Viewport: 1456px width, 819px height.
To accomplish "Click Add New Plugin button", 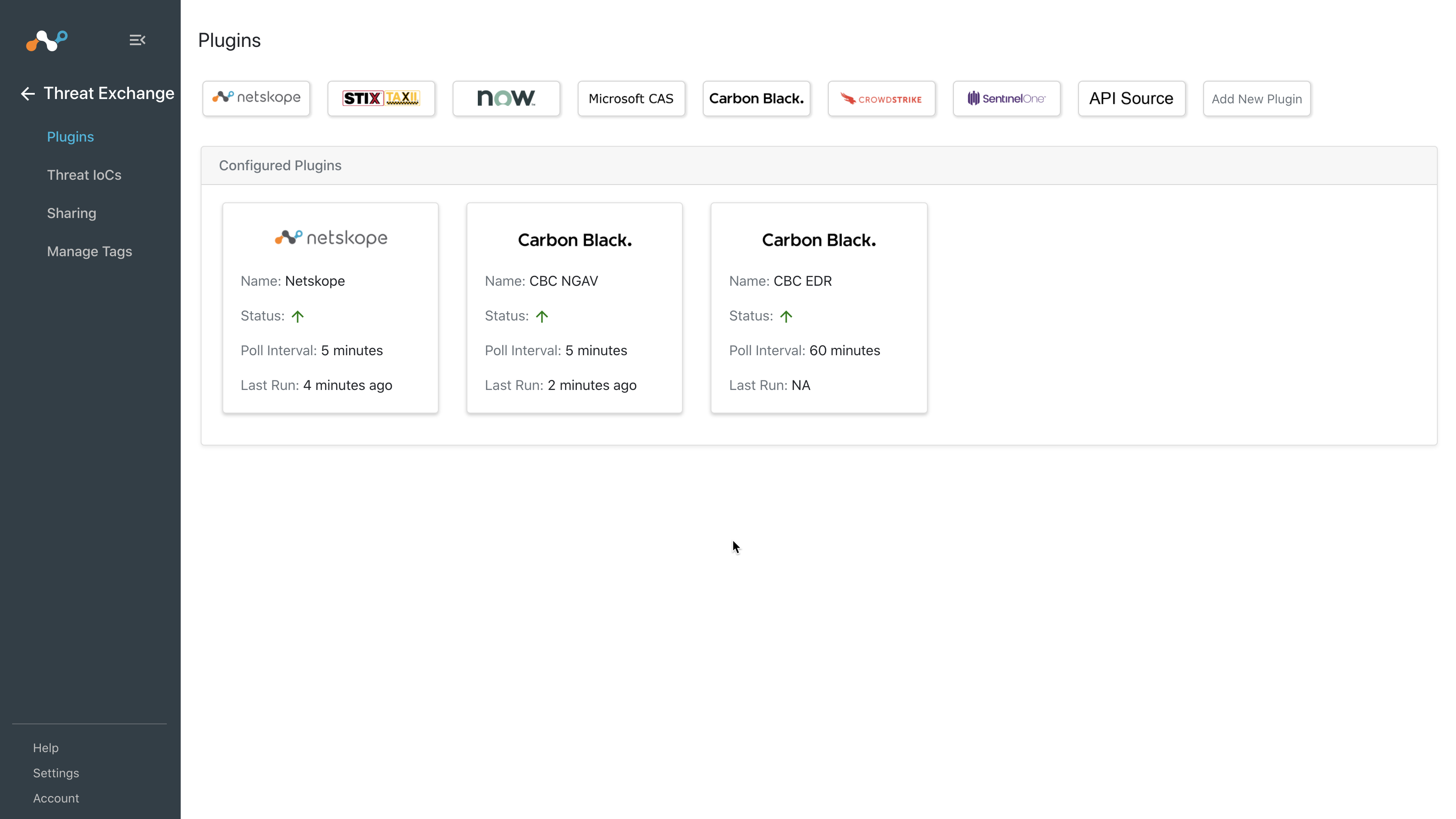I will (x=1257, y=98).
